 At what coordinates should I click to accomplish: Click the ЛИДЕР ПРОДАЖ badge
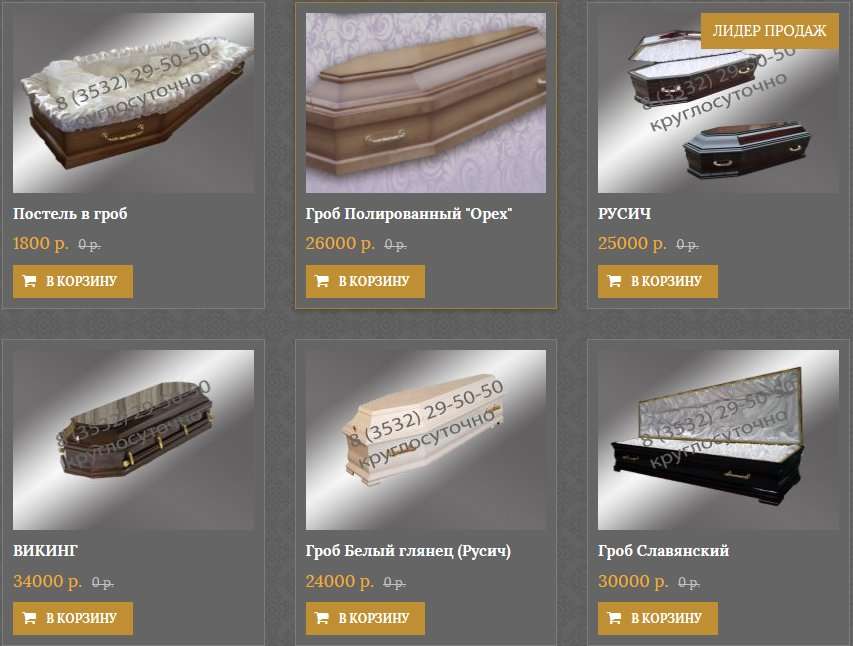[x=769, y=31]
